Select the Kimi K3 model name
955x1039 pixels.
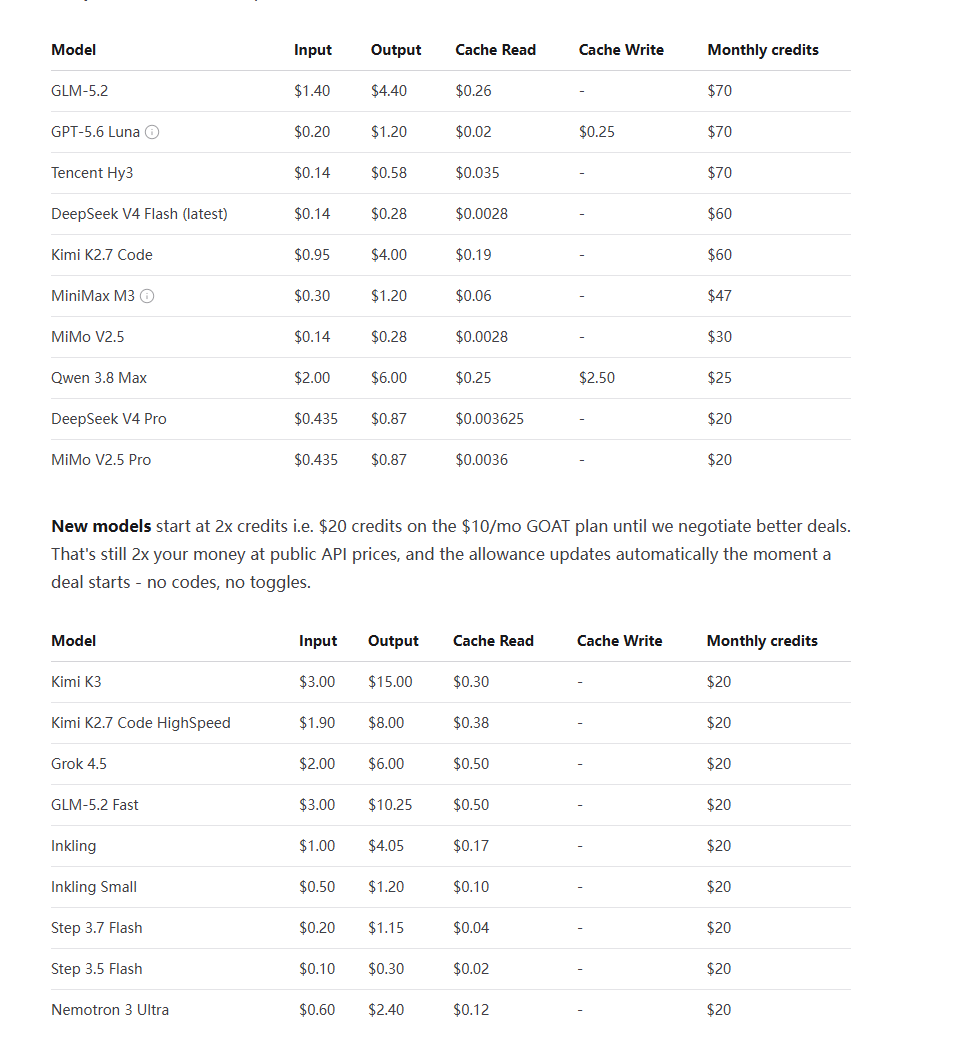[76, 682]
